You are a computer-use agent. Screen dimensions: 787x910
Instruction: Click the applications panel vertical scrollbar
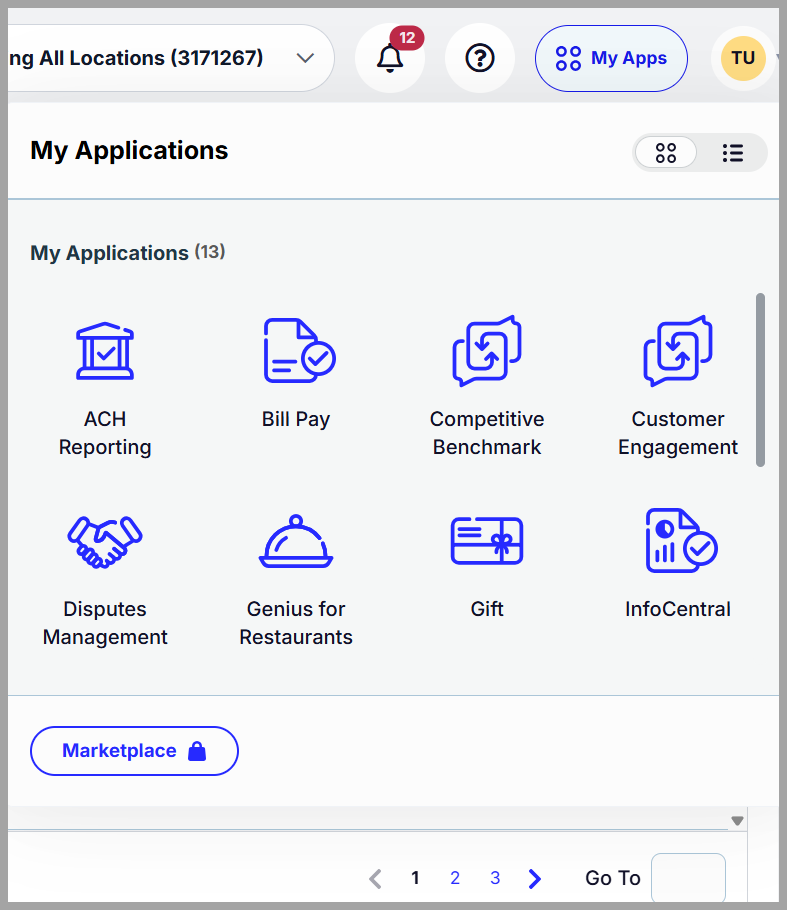point(760,380)
